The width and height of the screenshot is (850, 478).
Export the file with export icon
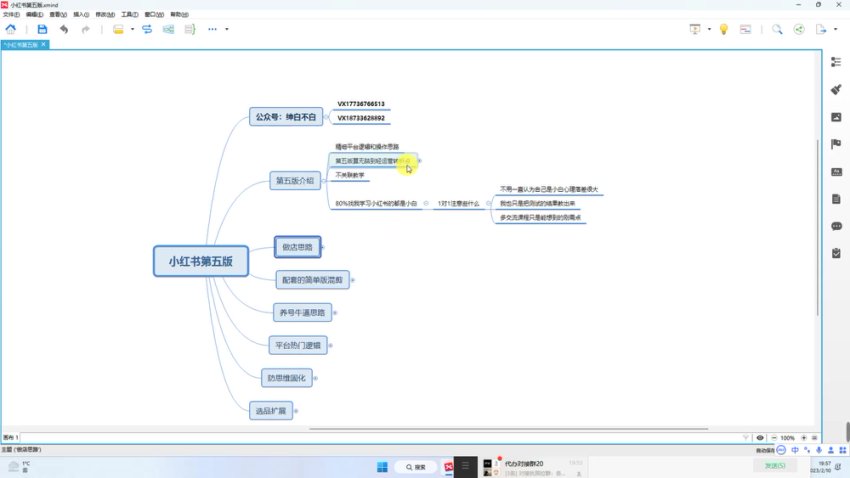coord(821,29)
